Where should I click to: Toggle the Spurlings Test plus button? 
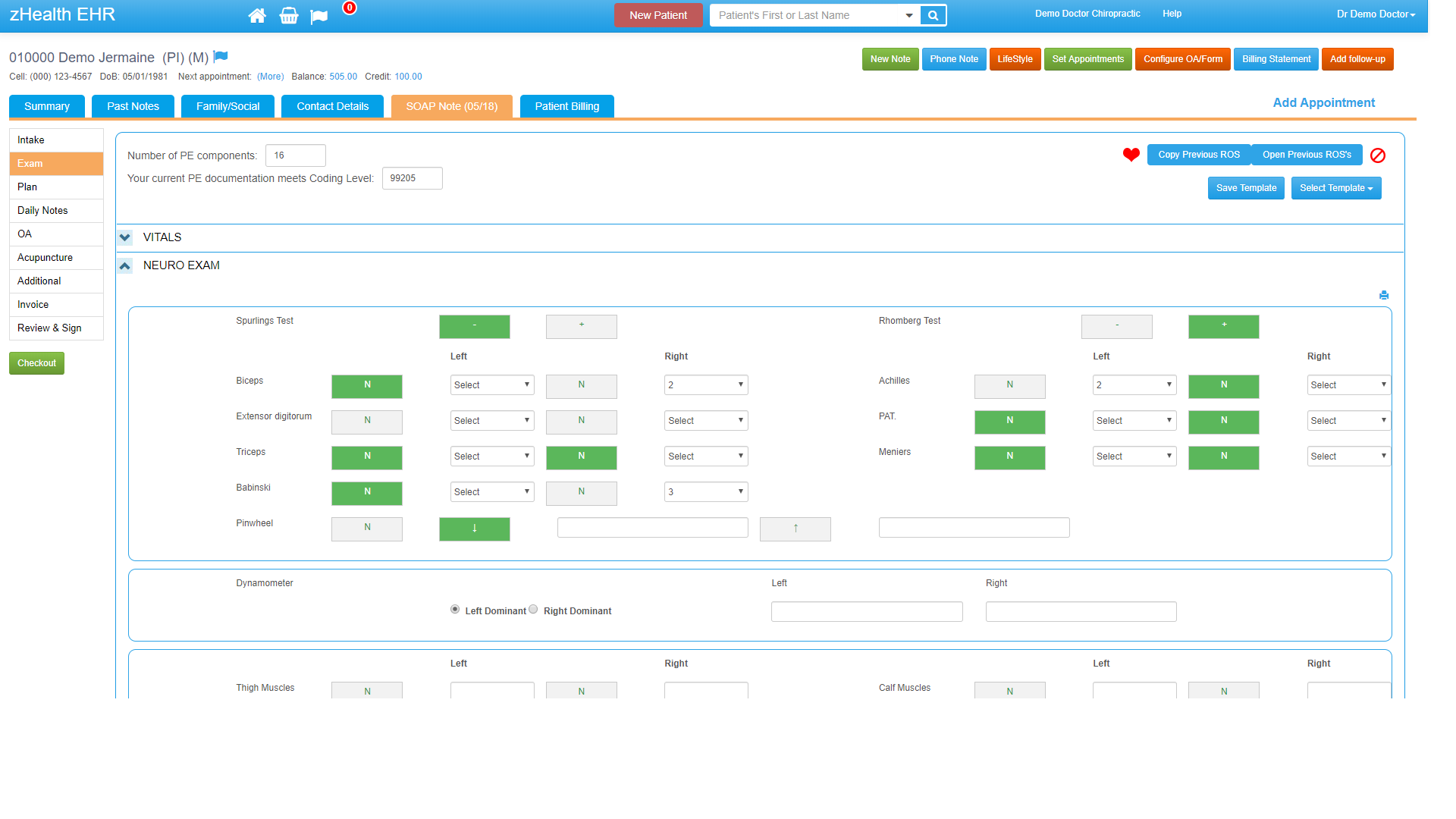(x=581, y=326)
